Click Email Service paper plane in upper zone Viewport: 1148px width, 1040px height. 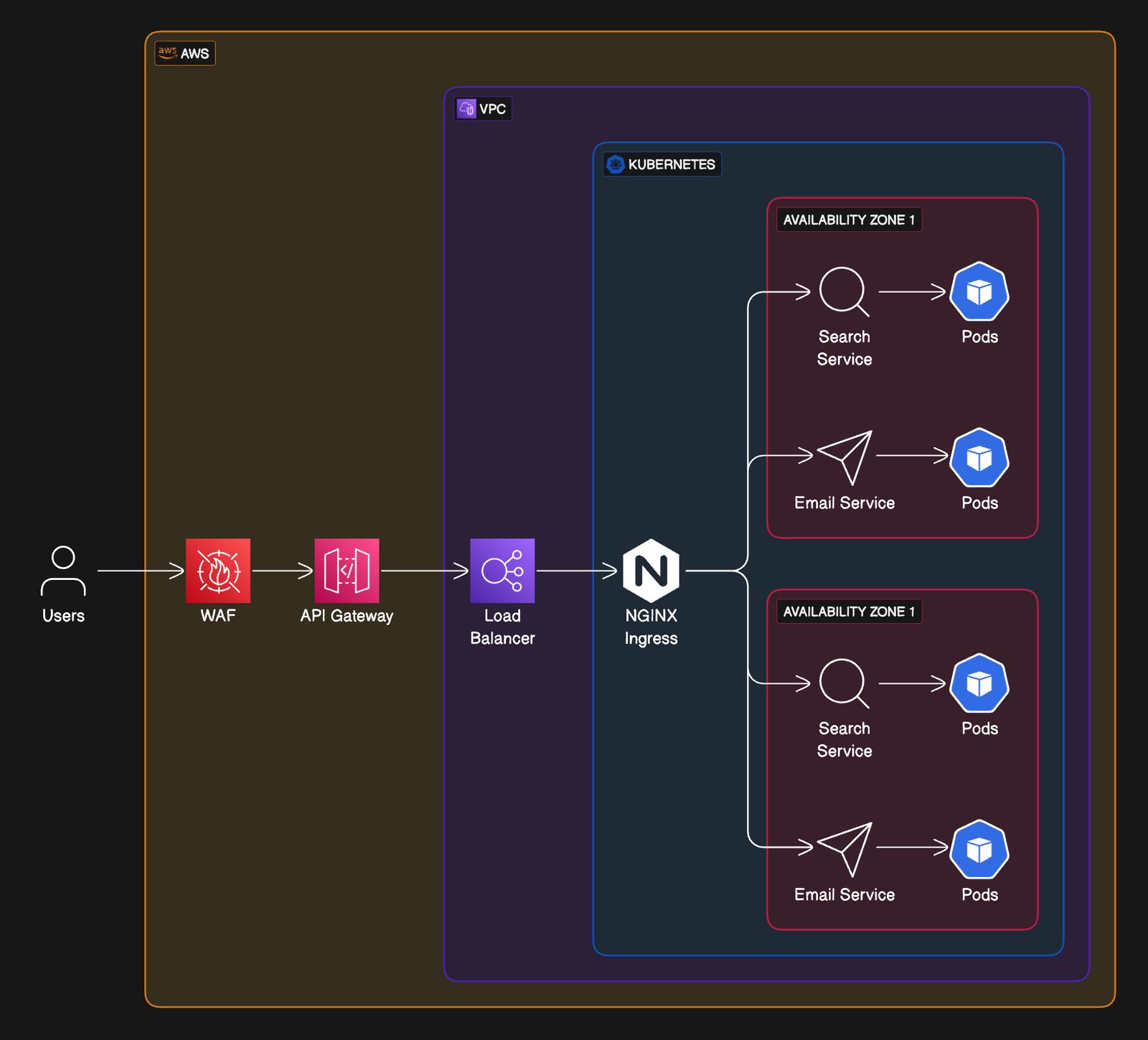844,457
